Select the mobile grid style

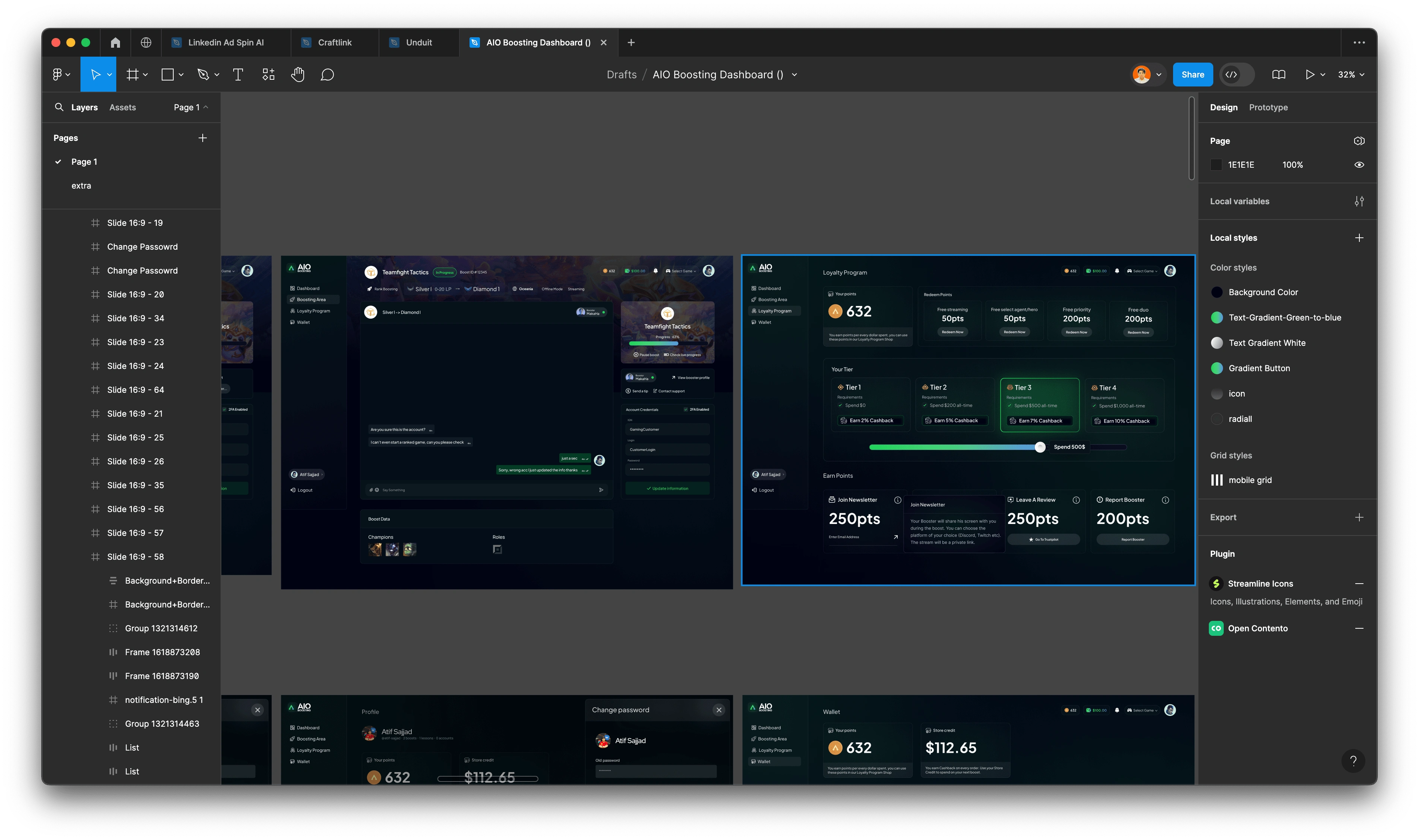click(1250, 480)
